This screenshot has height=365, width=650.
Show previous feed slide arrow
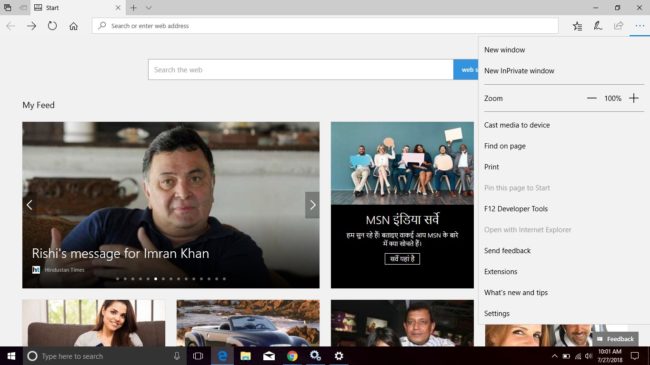pyautogui.click(x=29, y=205)
